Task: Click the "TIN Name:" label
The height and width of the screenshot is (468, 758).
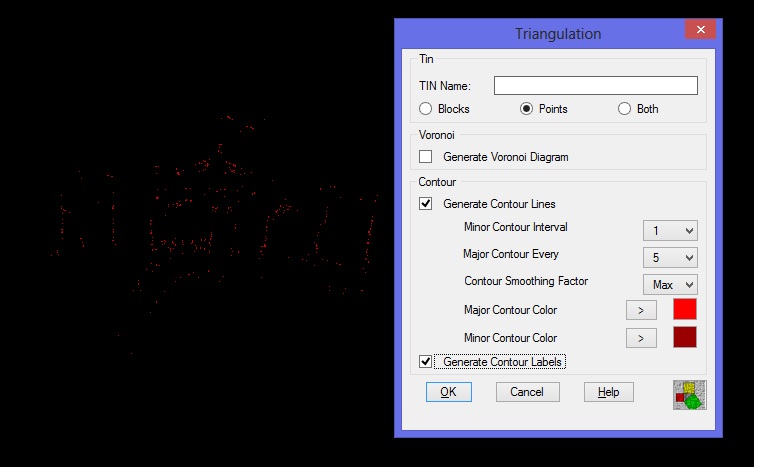Action: coord(445,86)
